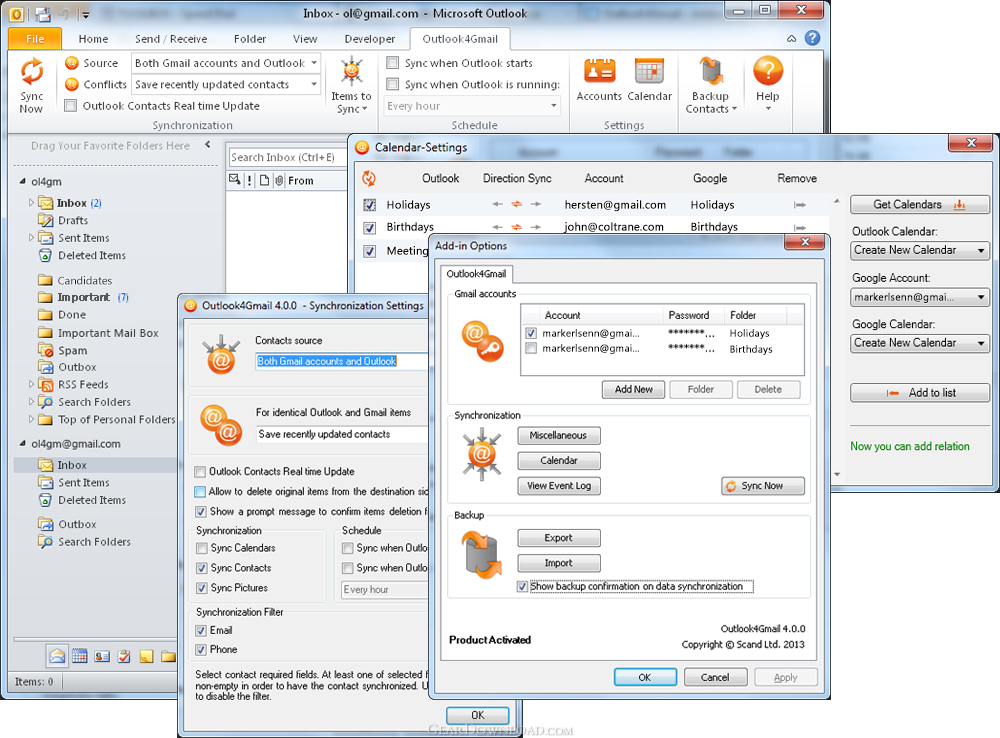Enable second markerlsenn account with Birthdays folder
This screenshot has width=1000, height=738.
pos(531,348)
